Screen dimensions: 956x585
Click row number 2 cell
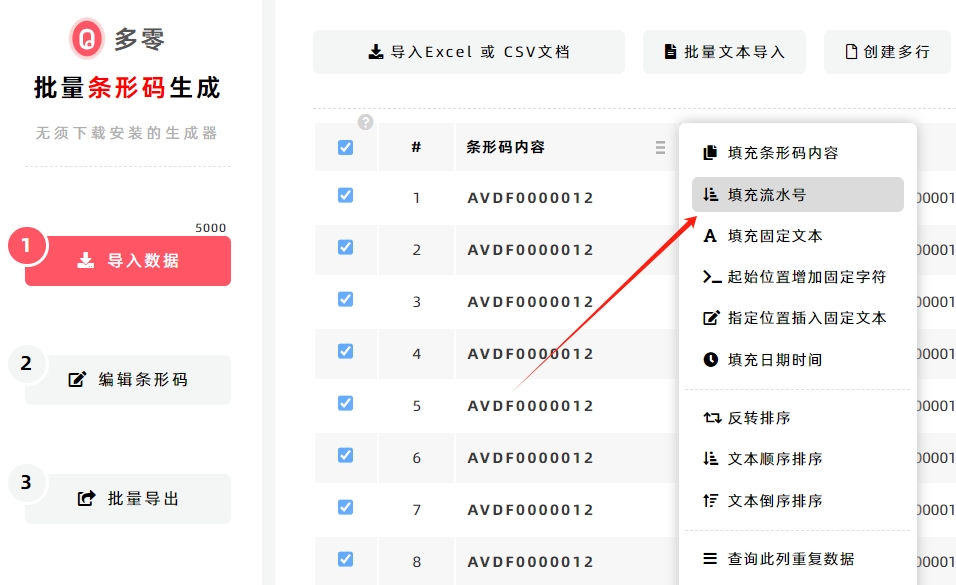pyautogui.click(x=416, y=249)
